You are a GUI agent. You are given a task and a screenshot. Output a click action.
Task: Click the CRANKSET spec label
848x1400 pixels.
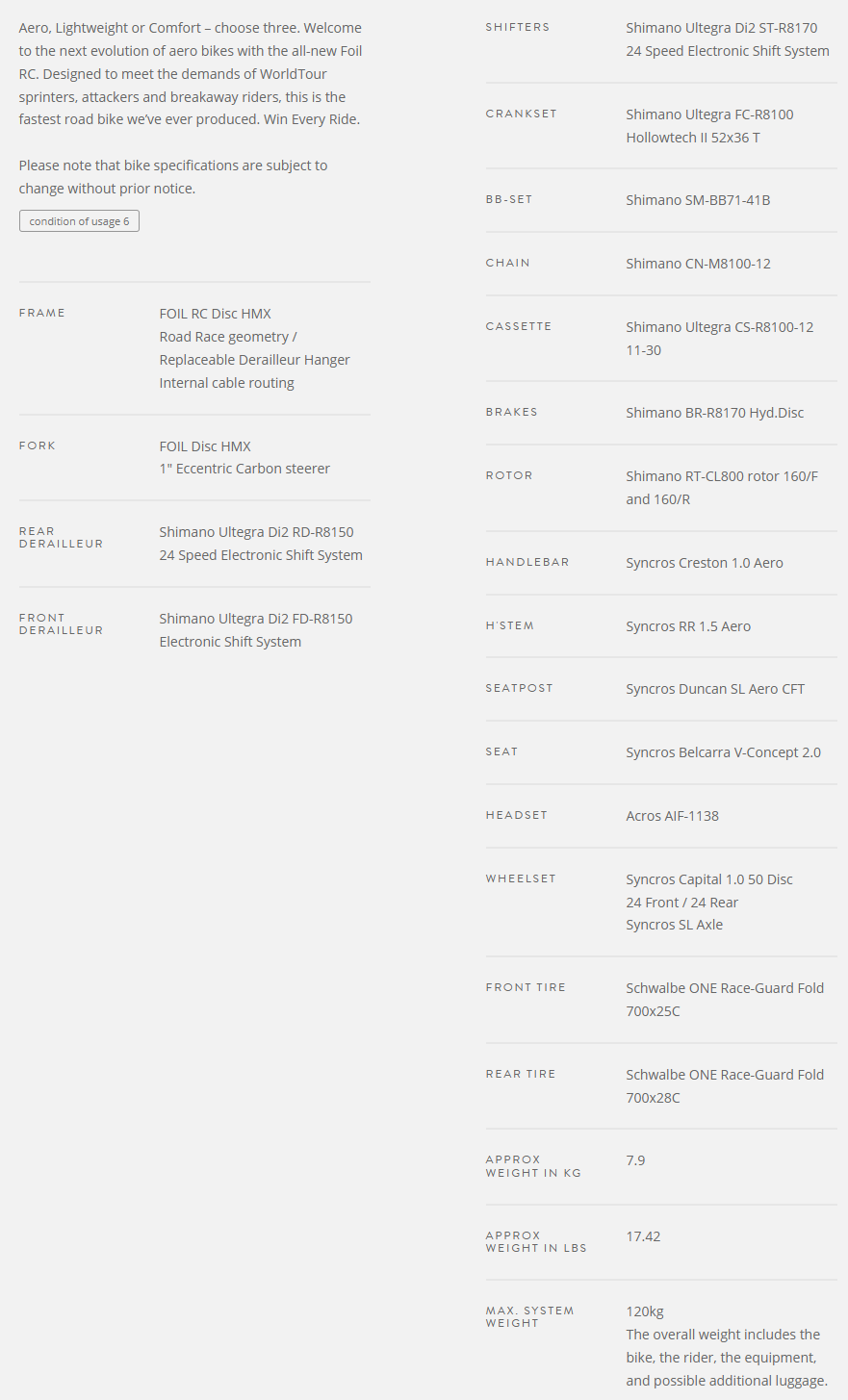[522, 114]
